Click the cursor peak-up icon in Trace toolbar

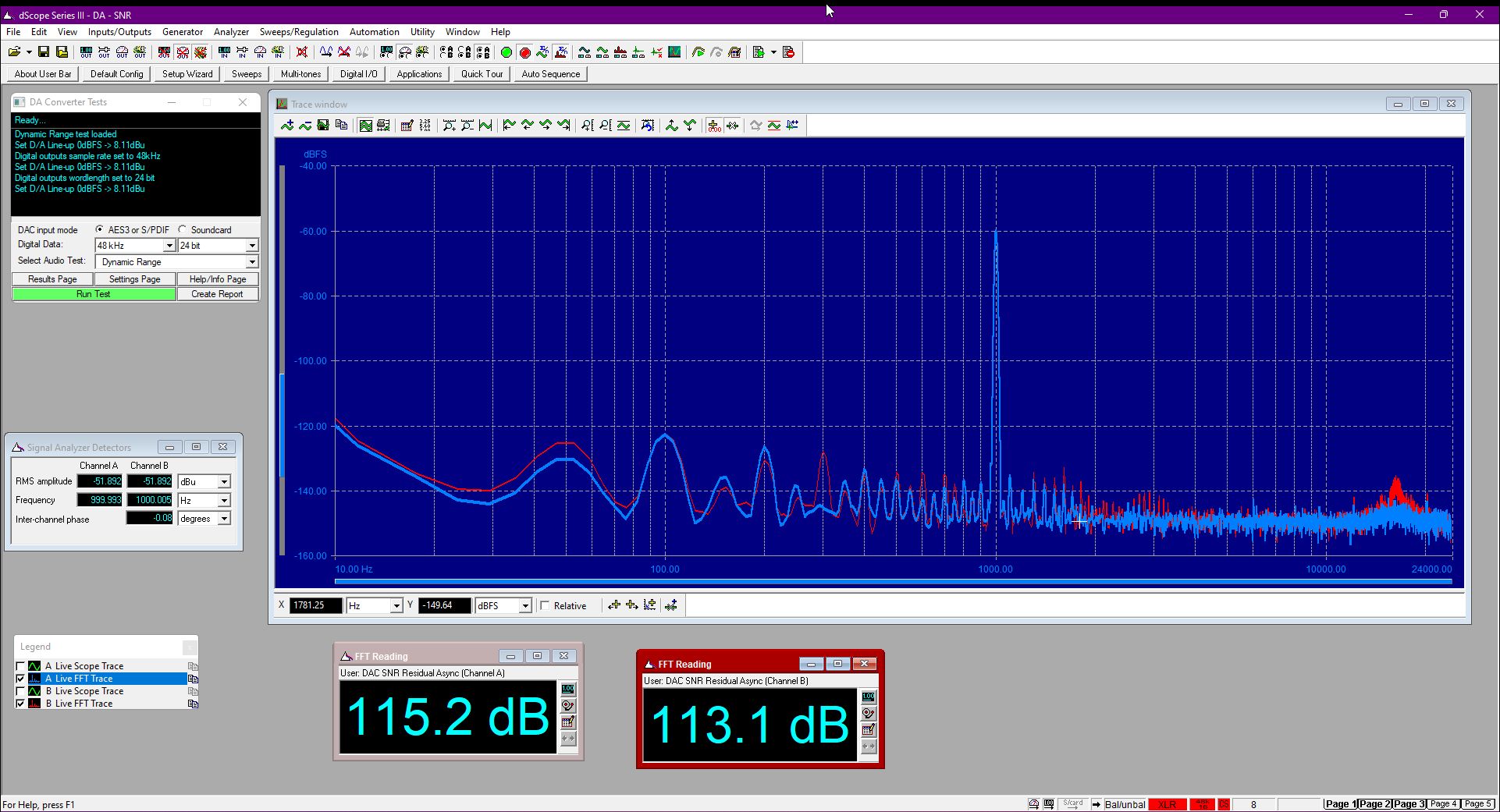point(671,126)
